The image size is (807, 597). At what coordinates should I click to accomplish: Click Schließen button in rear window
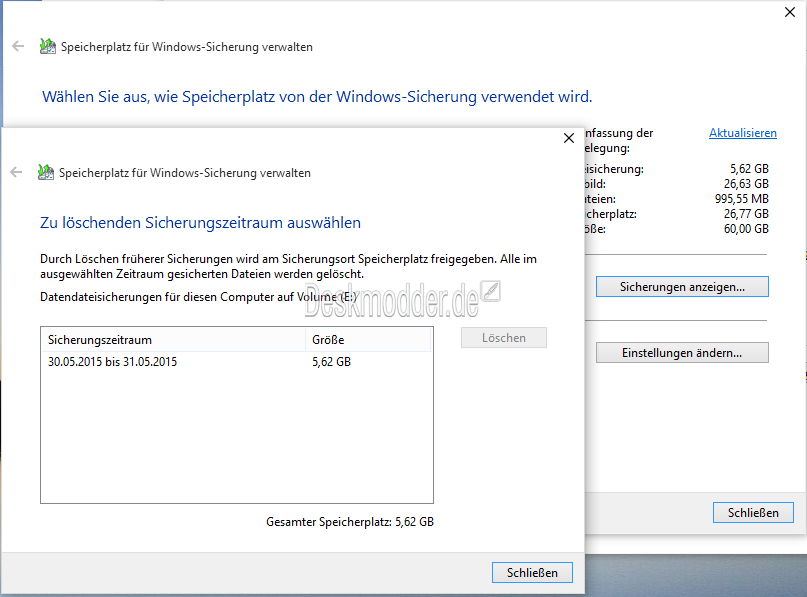[x=753, y=513]
